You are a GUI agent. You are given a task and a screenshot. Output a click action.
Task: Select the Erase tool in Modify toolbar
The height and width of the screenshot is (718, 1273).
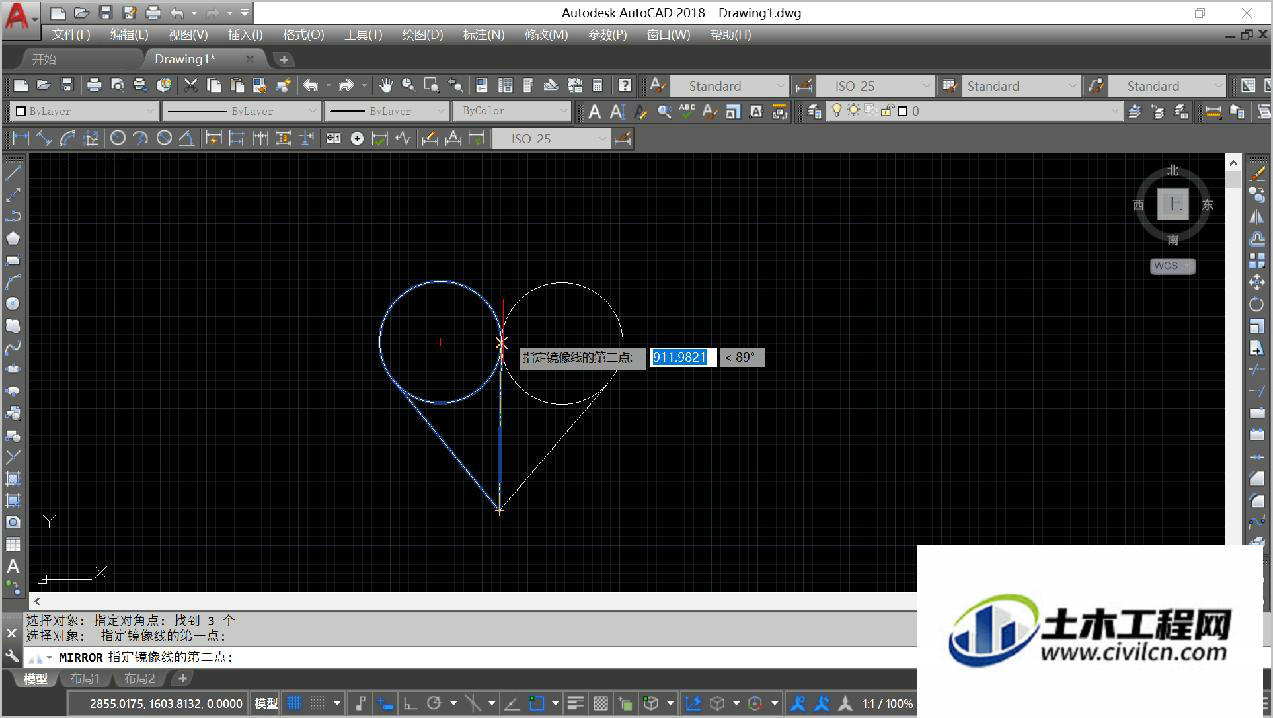(1257, 173)
